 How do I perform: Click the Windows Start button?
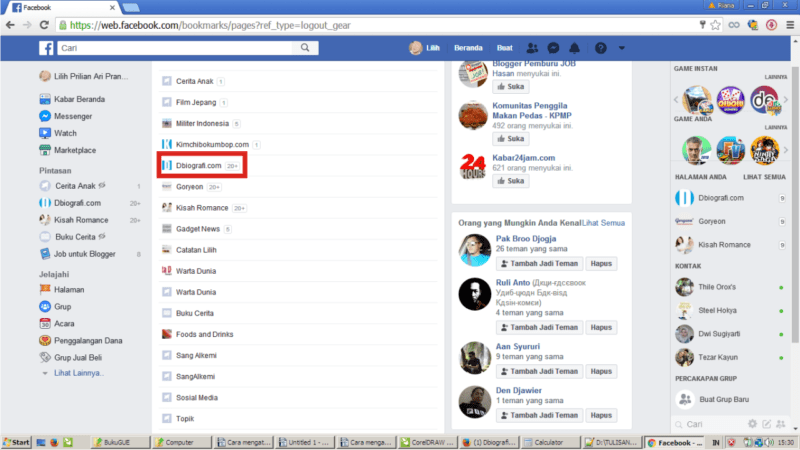tap(16, 442)
